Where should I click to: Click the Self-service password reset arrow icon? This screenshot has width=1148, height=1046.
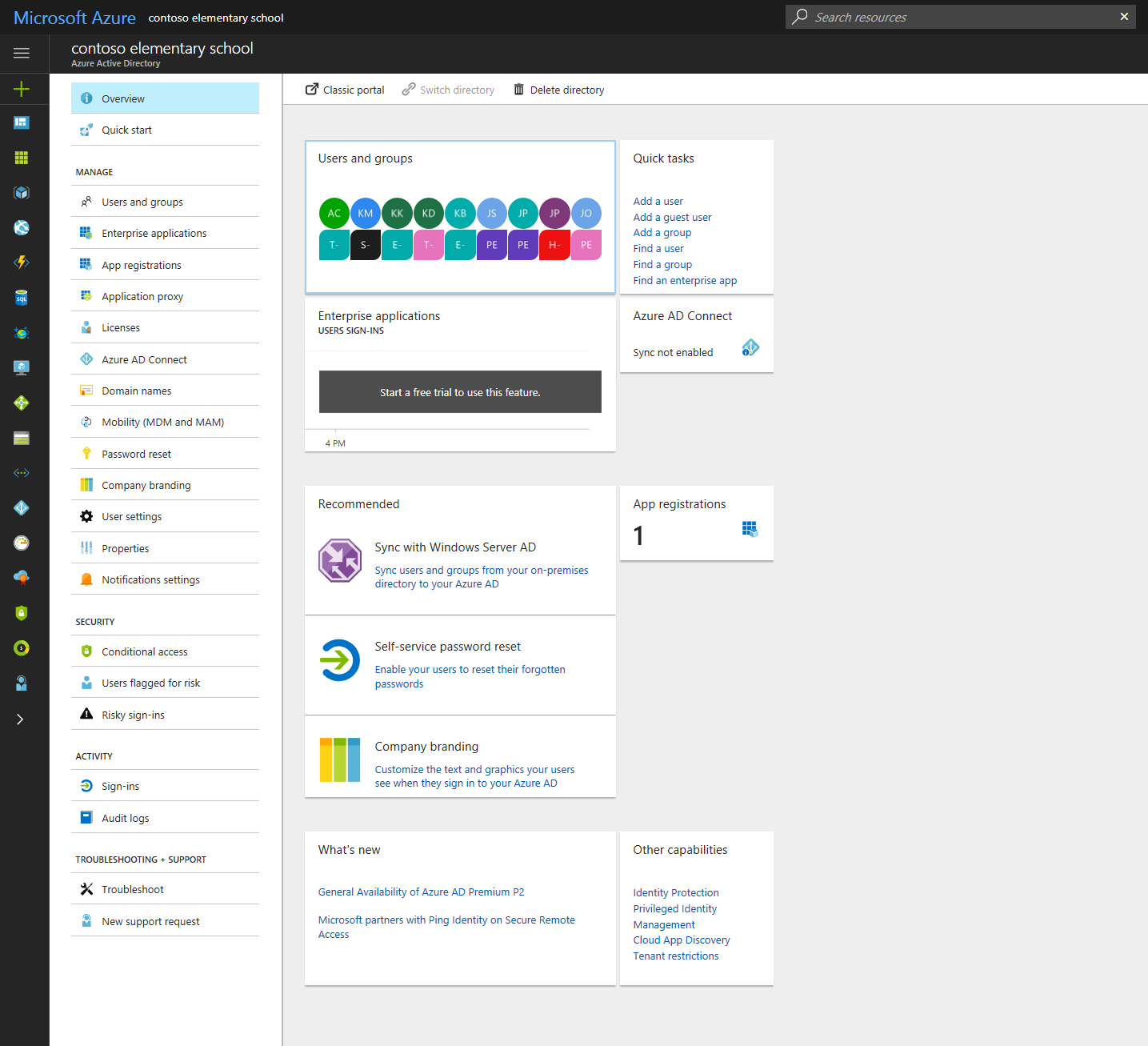click(x=340, y=660)
